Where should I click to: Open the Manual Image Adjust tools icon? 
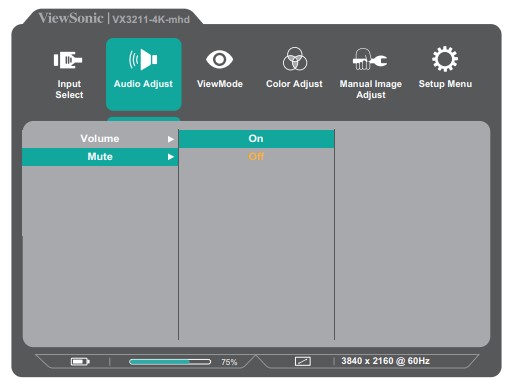370,59
